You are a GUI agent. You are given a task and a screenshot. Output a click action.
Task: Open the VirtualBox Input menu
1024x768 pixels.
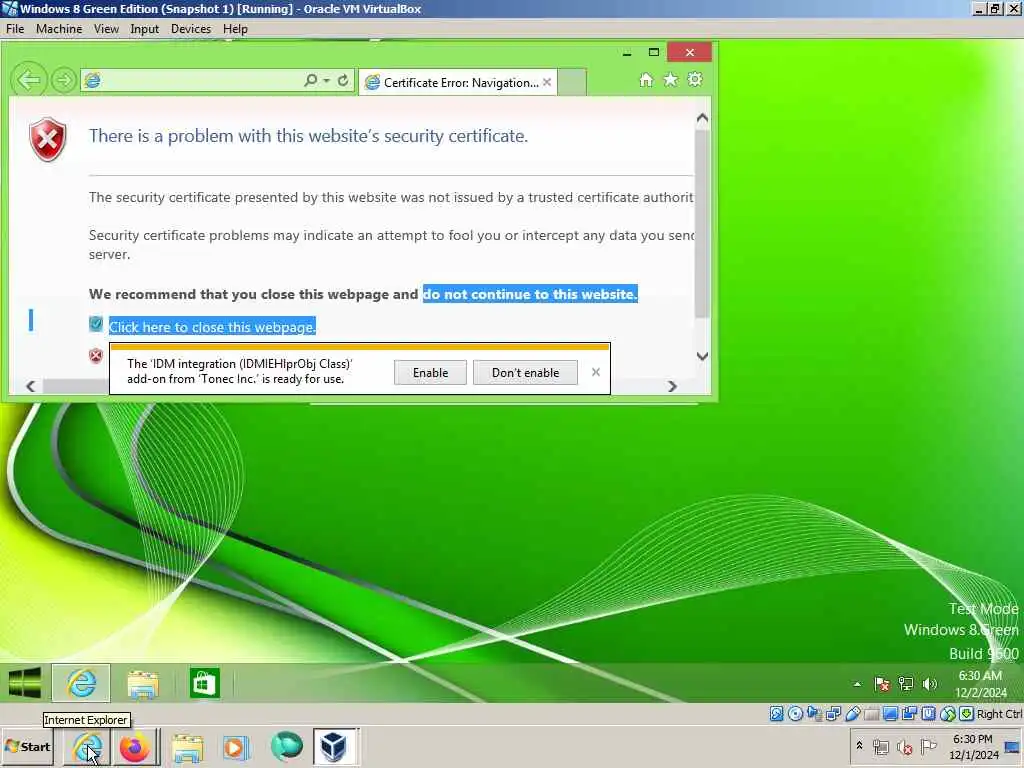(x=144, y=29)
